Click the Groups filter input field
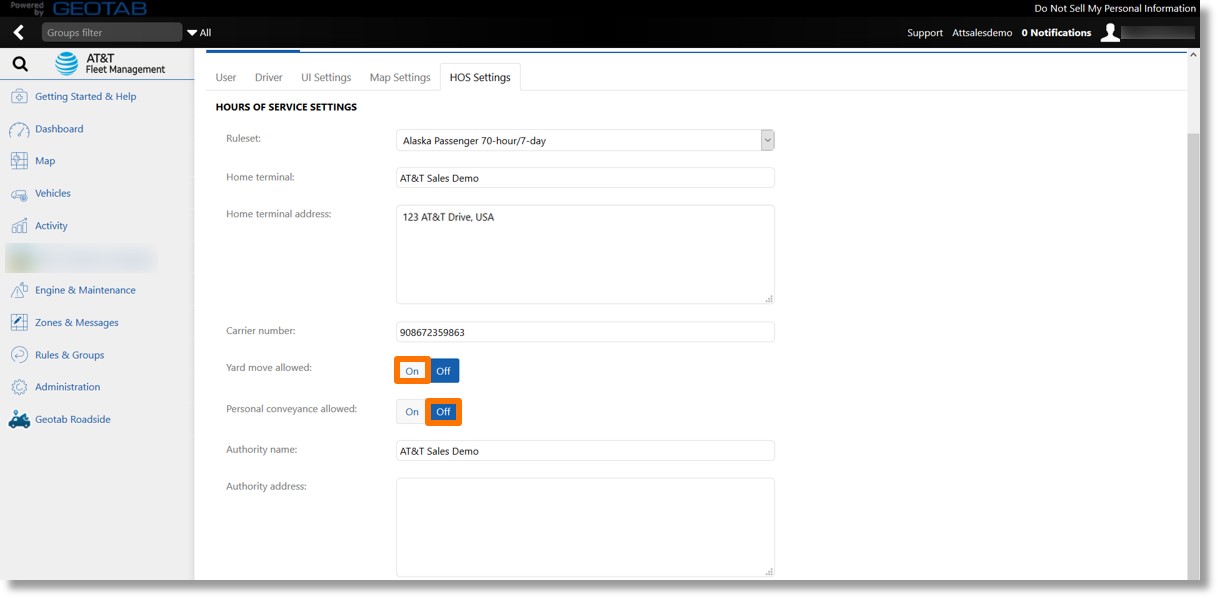 (112, 33)
